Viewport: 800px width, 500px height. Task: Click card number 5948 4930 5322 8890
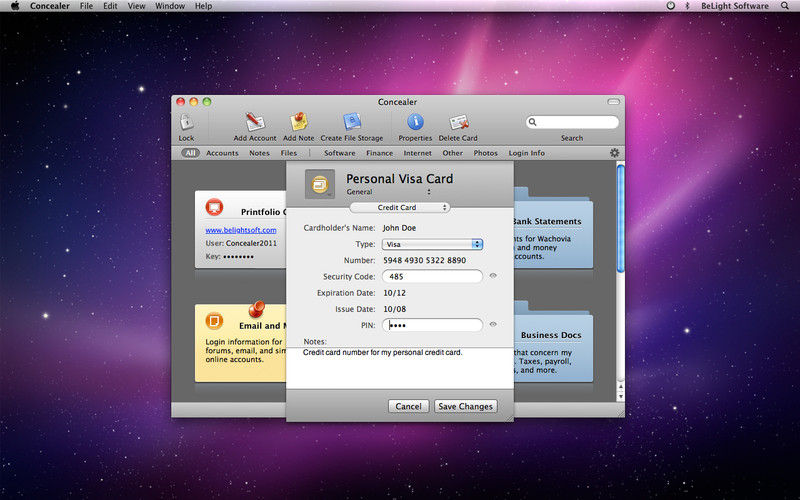pos(424,260)
